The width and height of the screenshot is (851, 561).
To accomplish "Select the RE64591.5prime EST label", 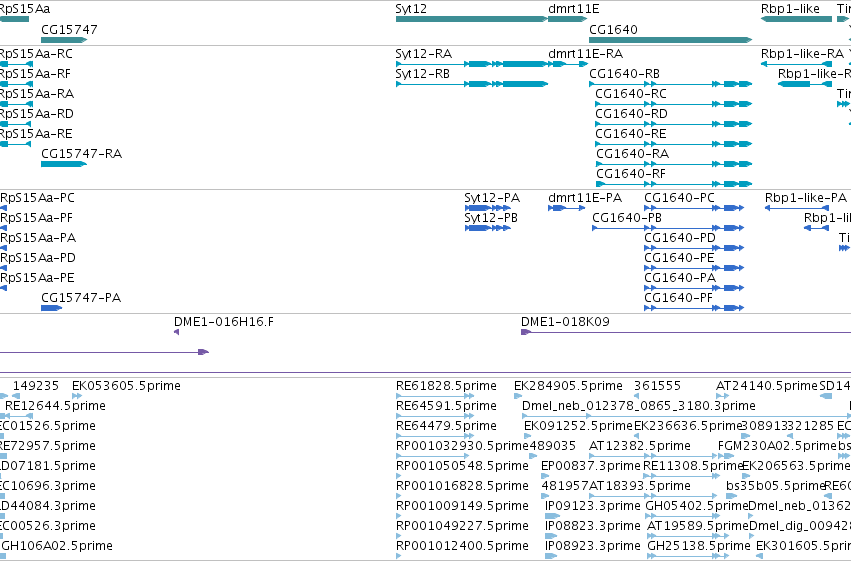I will click(x=446, y=406).
